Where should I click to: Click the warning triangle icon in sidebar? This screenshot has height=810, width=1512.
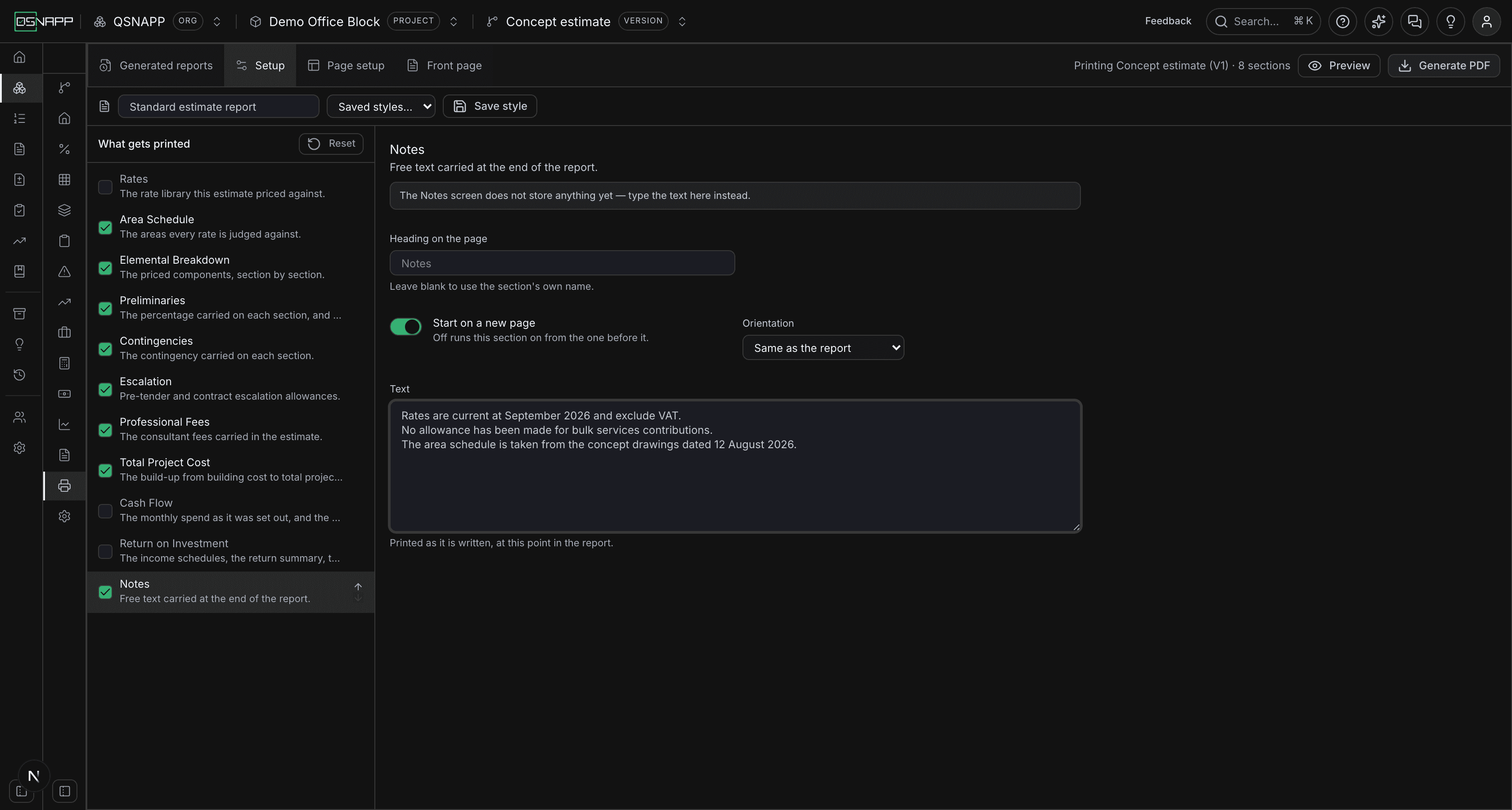coord(64,271)
